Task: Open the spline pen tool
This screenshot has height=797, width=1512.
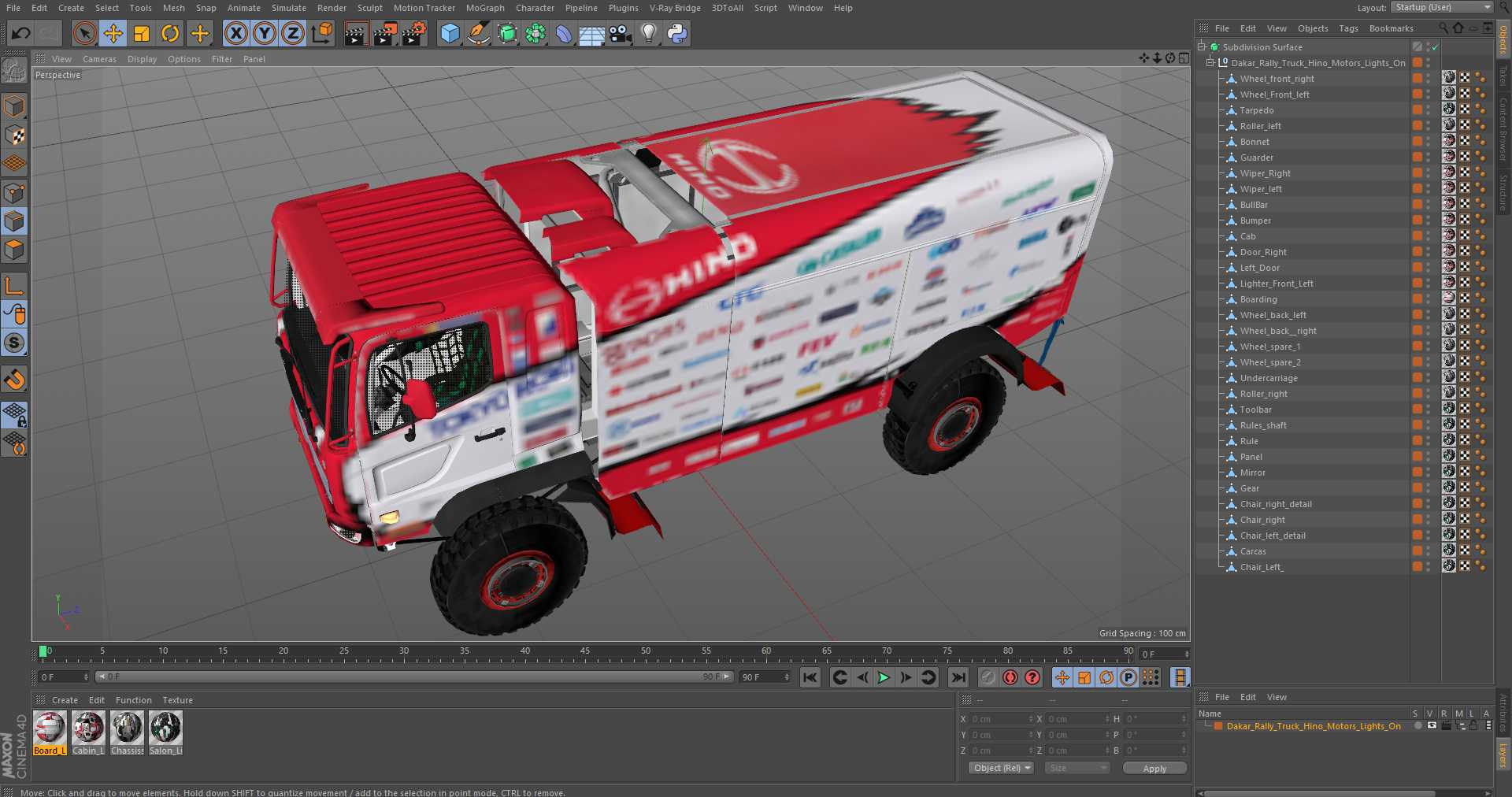Action: [479, 33]
